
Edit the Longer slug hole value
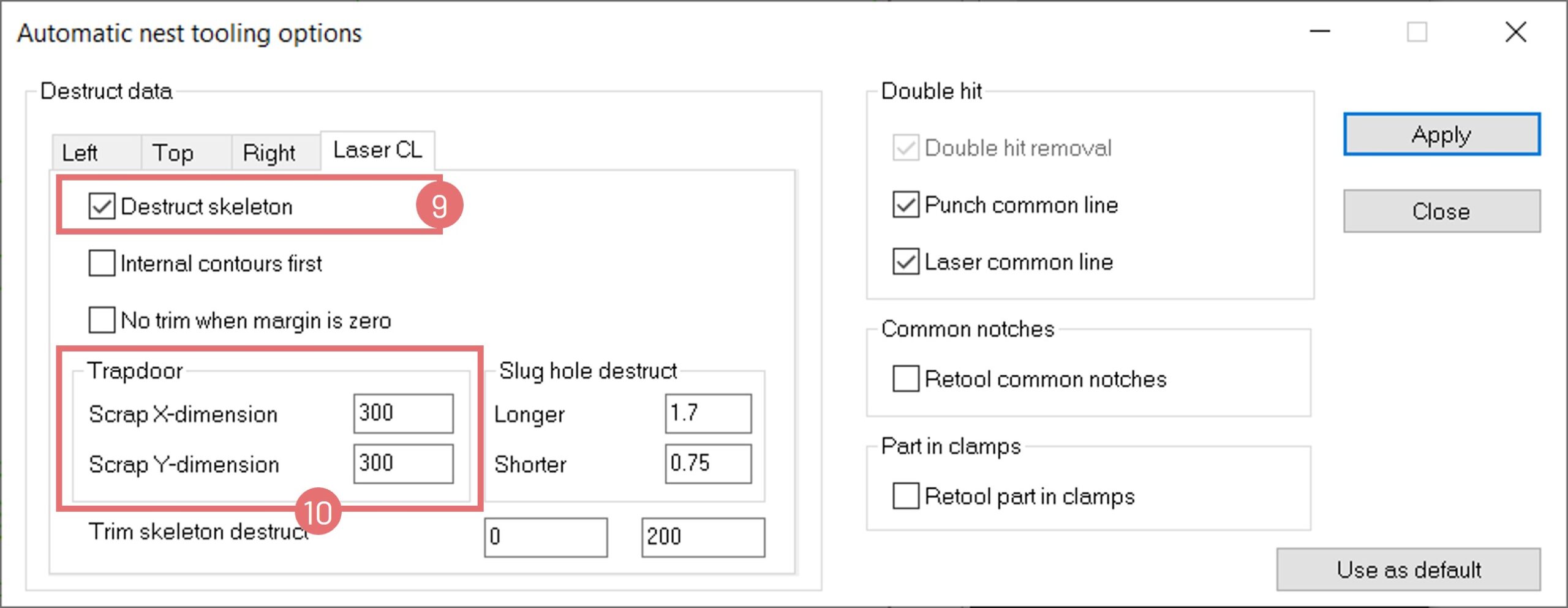(x=708, y=414)
